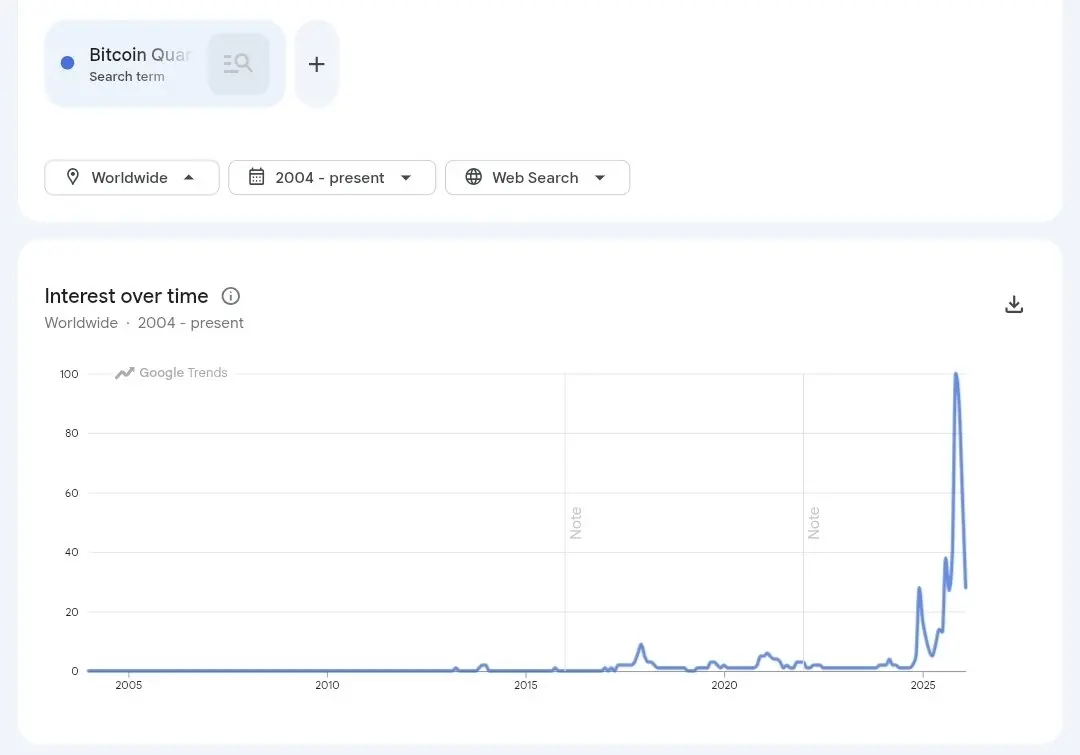Click the calendar icon in date filter
The width and height of the screenshot is (1080, 755).
257,177
